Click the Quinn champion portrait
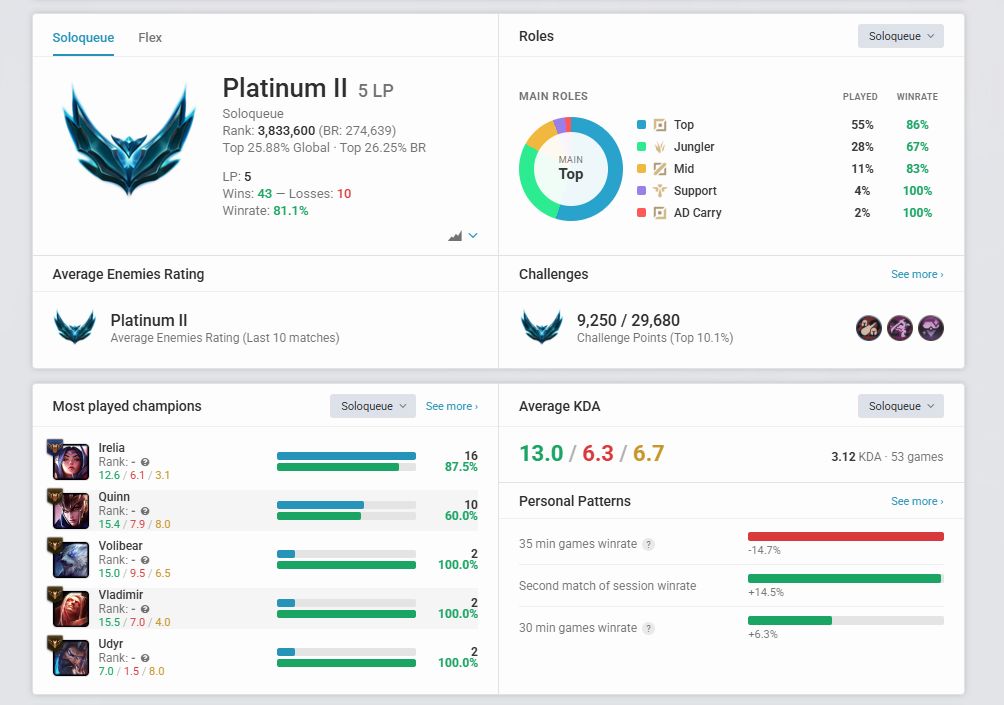Screen dimensions: 1004x705 point(71,511)
